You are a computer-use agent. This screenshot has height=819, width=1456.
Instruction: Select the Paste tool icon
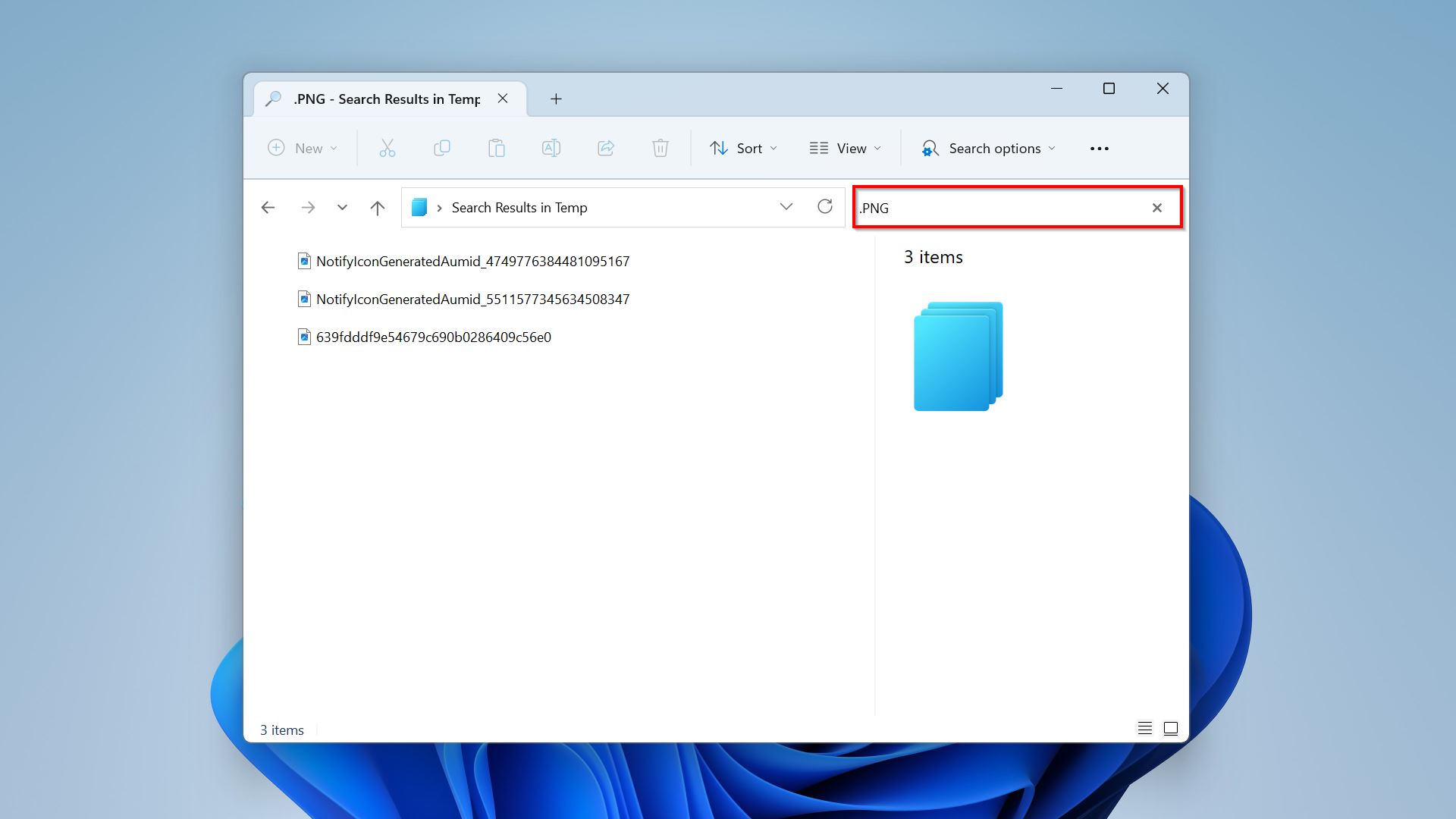(496, 148)
